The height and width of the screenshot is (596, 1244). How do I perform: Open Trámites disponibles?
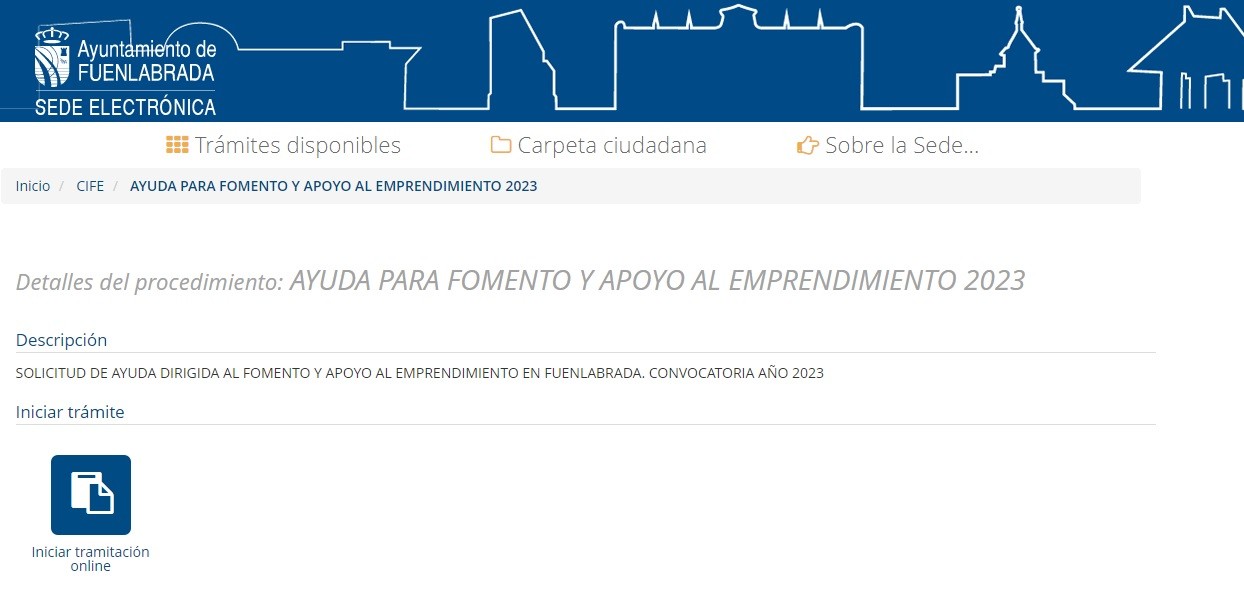coord(295,144)
